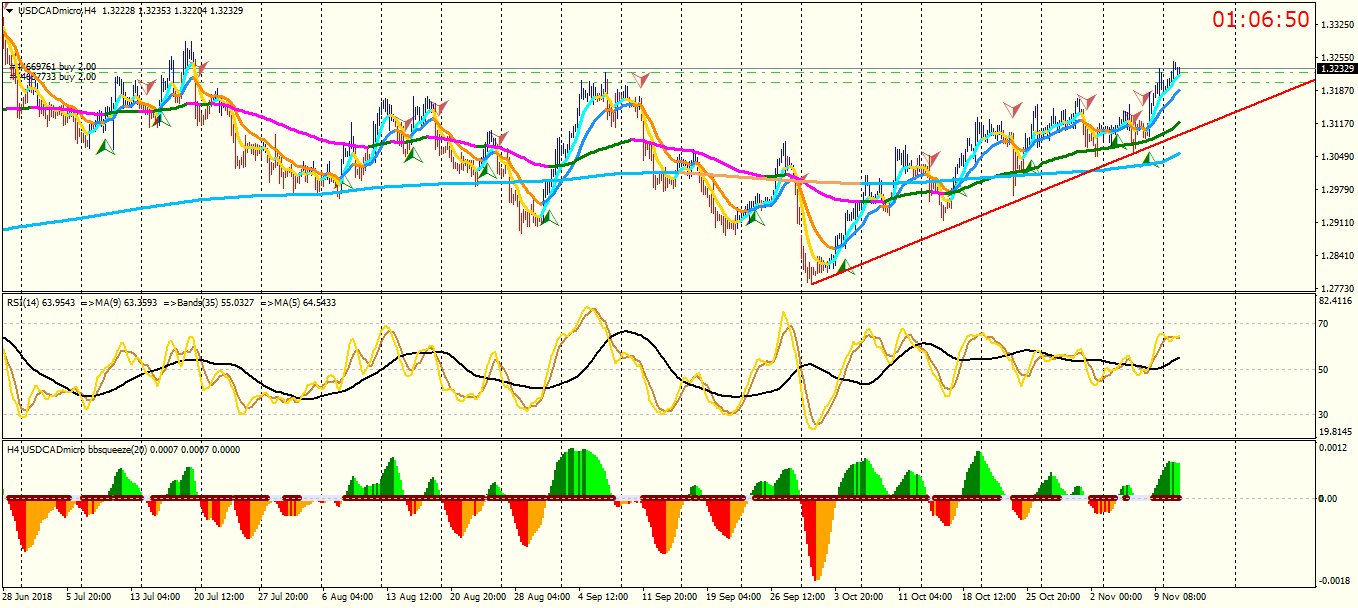This screenshot has height=608, width=1358.
Task: Click the 82.4116 RSI scale value
Action: [1336, 300]
